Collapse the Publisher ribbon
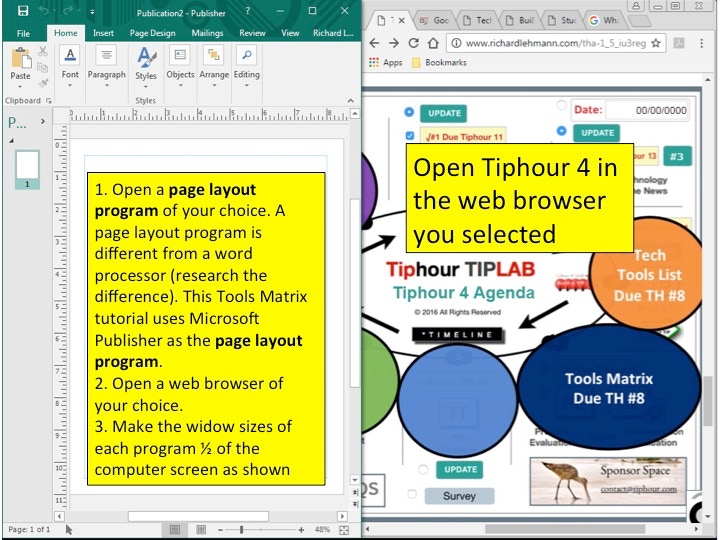 pyautogui.click(x=351, y=101)
